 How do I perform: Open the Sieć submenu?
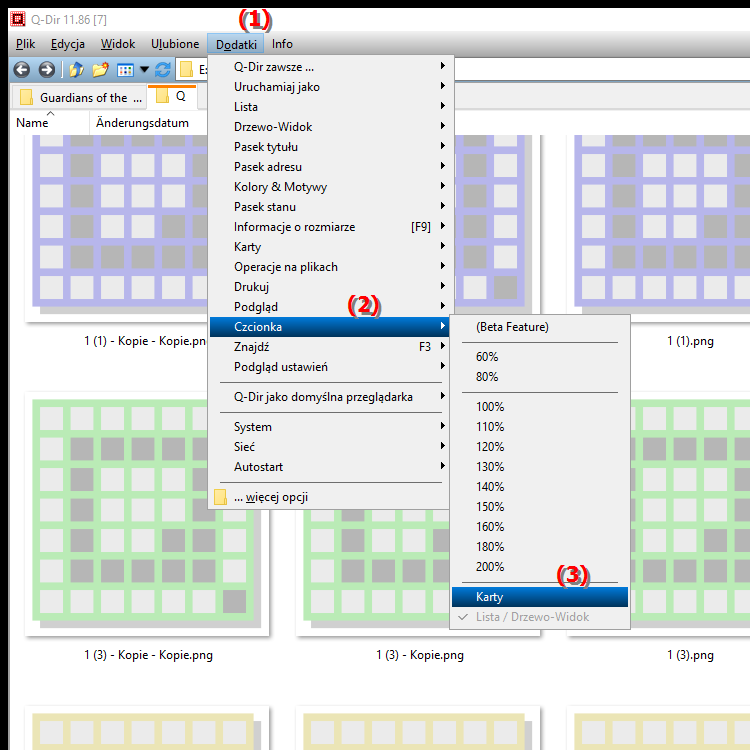click(x=329, y=447)
